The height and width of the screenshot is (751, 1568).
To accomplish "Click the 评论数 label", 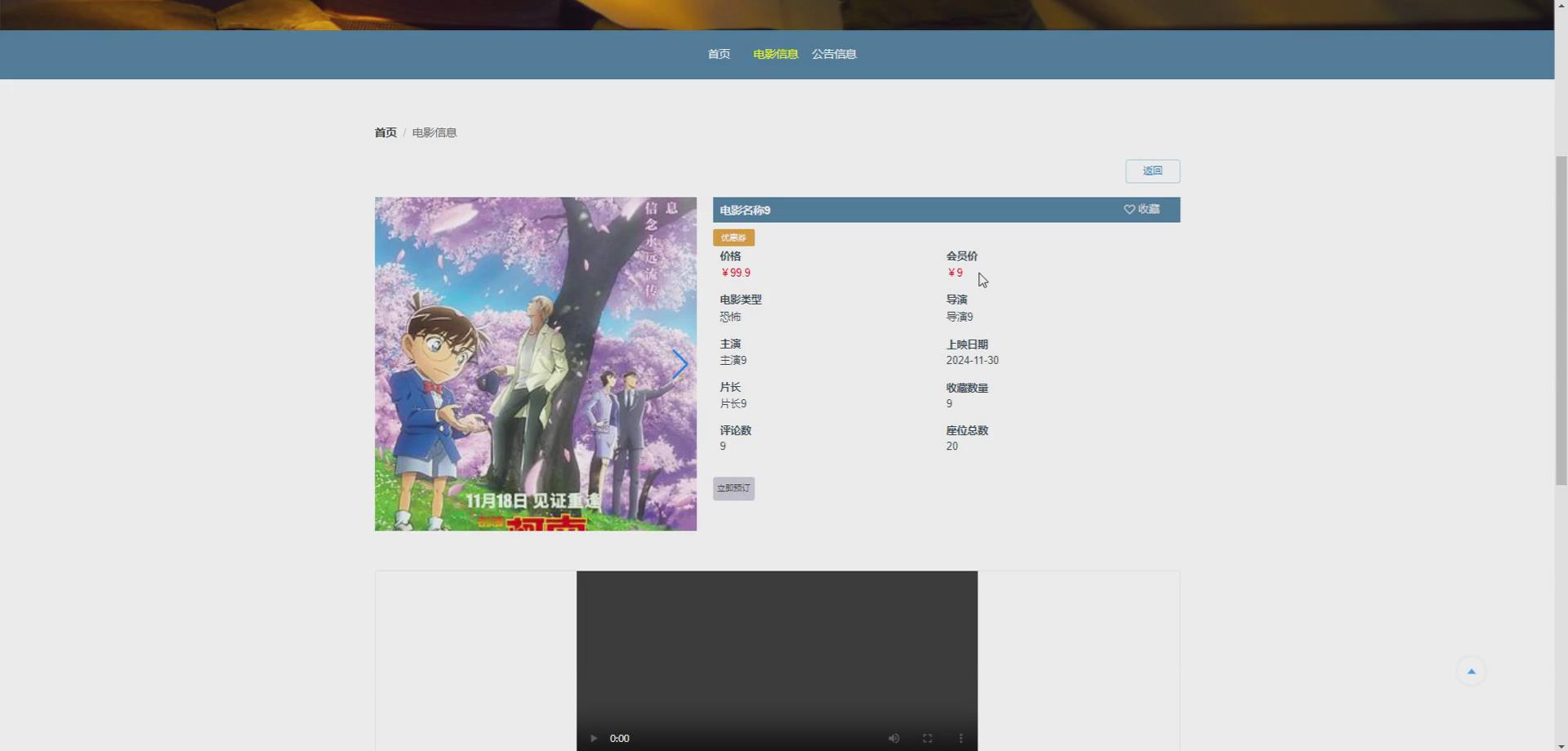I will (735, 430).
